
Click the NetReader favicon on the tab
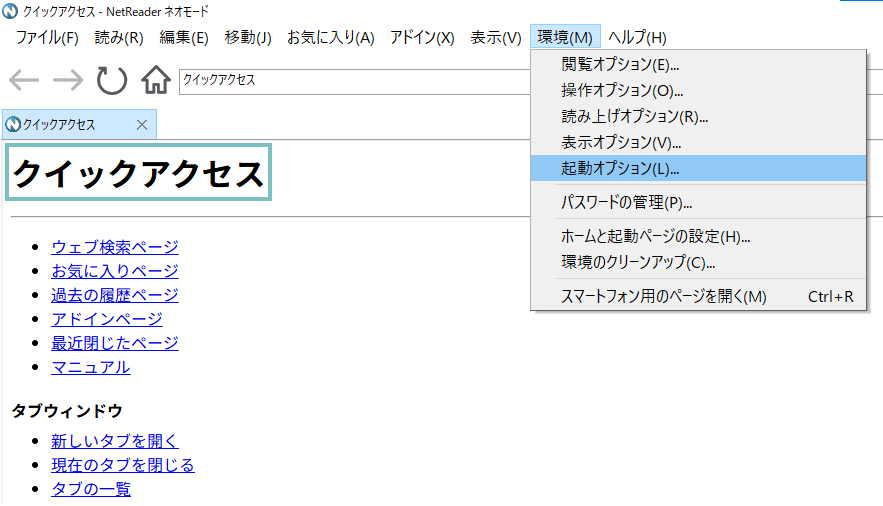13,124
